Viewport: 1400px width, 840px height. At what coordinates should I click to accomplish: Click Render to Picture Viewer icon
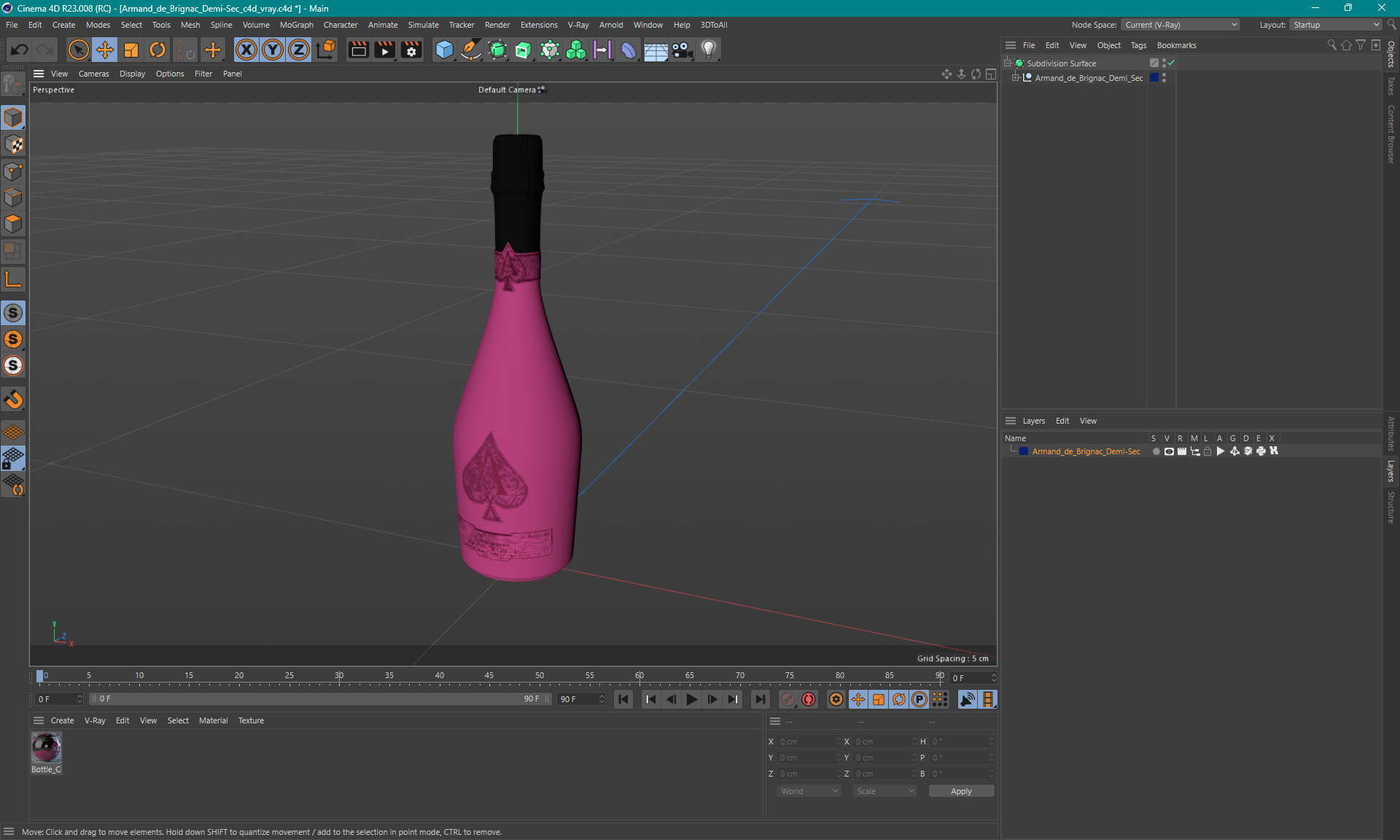[x=384, y=50]
